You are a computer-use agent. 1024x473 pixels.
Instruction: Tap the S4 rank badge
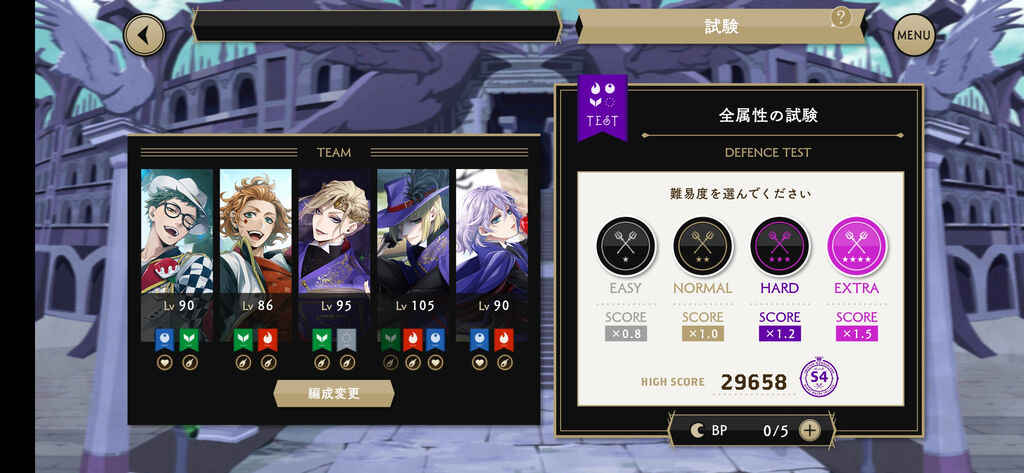[820, 380]
